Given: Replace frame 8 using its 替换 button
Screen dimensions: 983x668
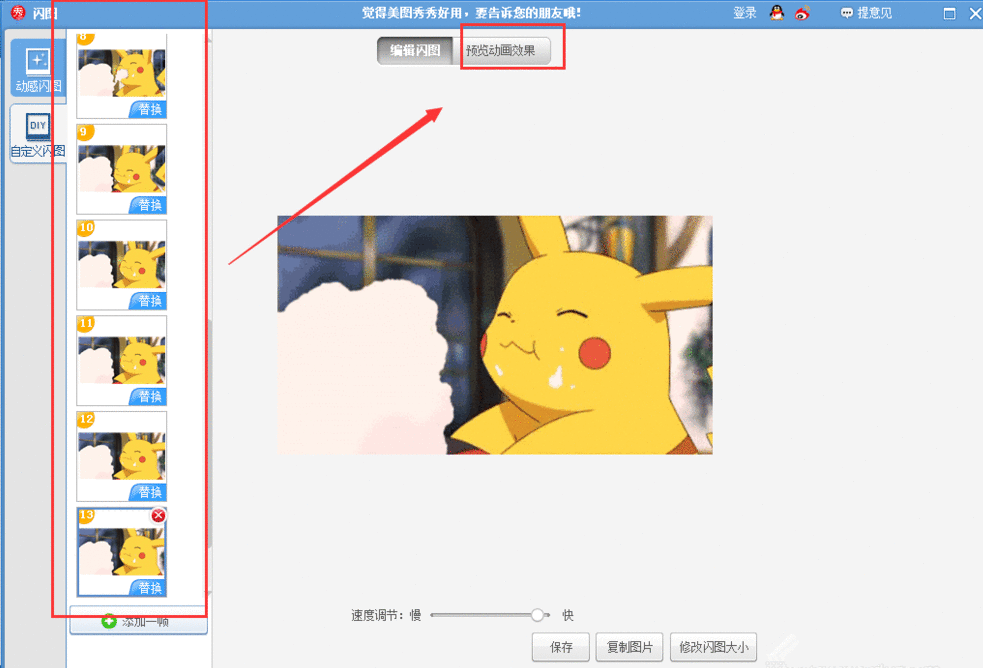Looking at the screenshot, I should point(147,109).
